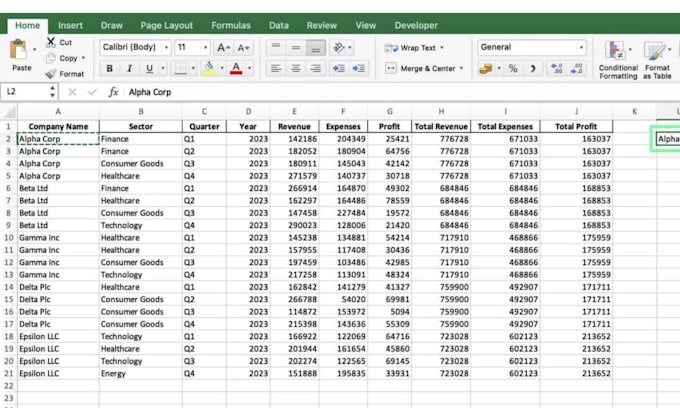Apply comma style number format

pyautogui.click(x=533, y=68)
